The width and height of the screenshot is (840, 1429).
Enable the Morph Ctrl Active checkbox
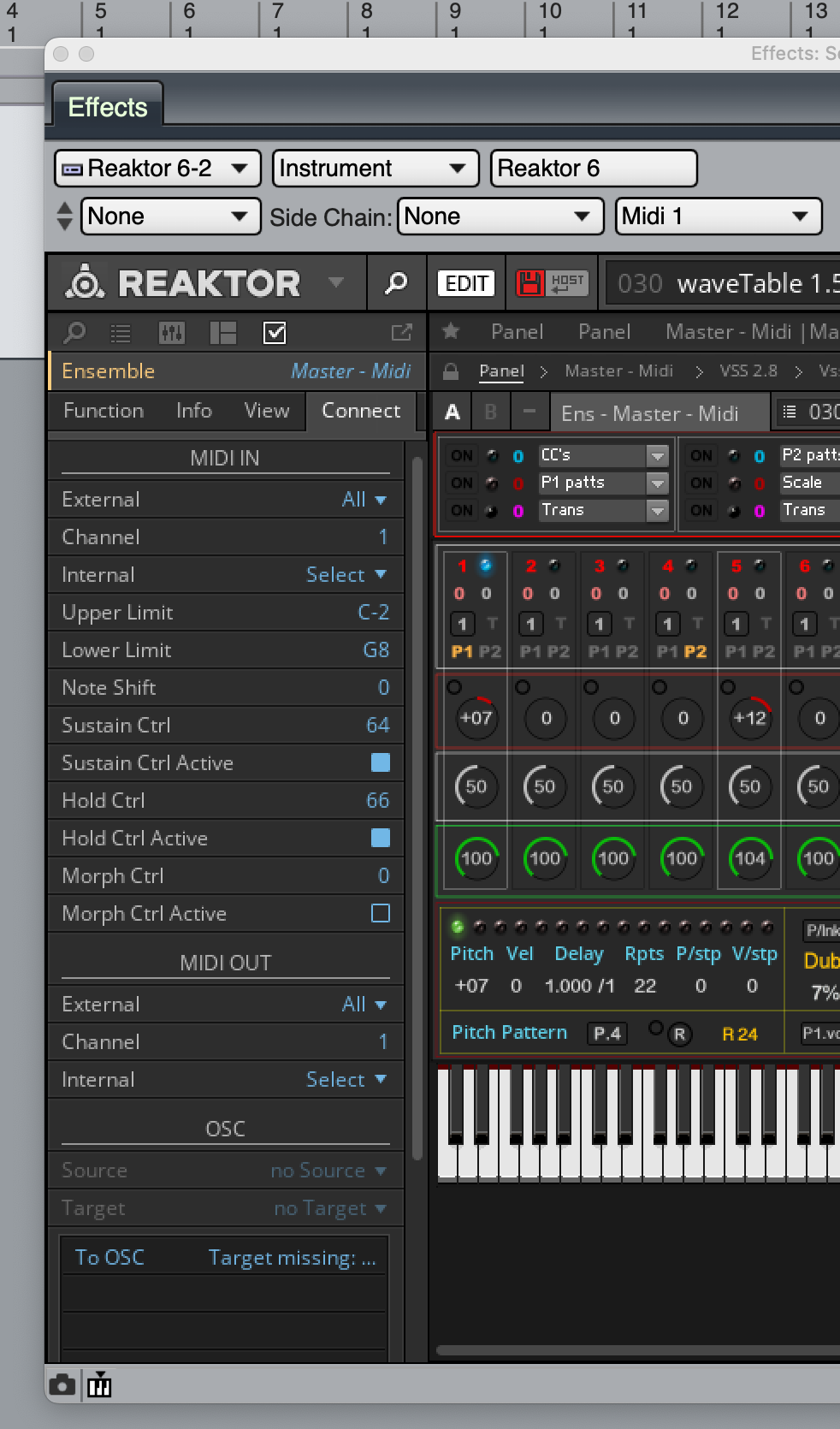point(381,913)
